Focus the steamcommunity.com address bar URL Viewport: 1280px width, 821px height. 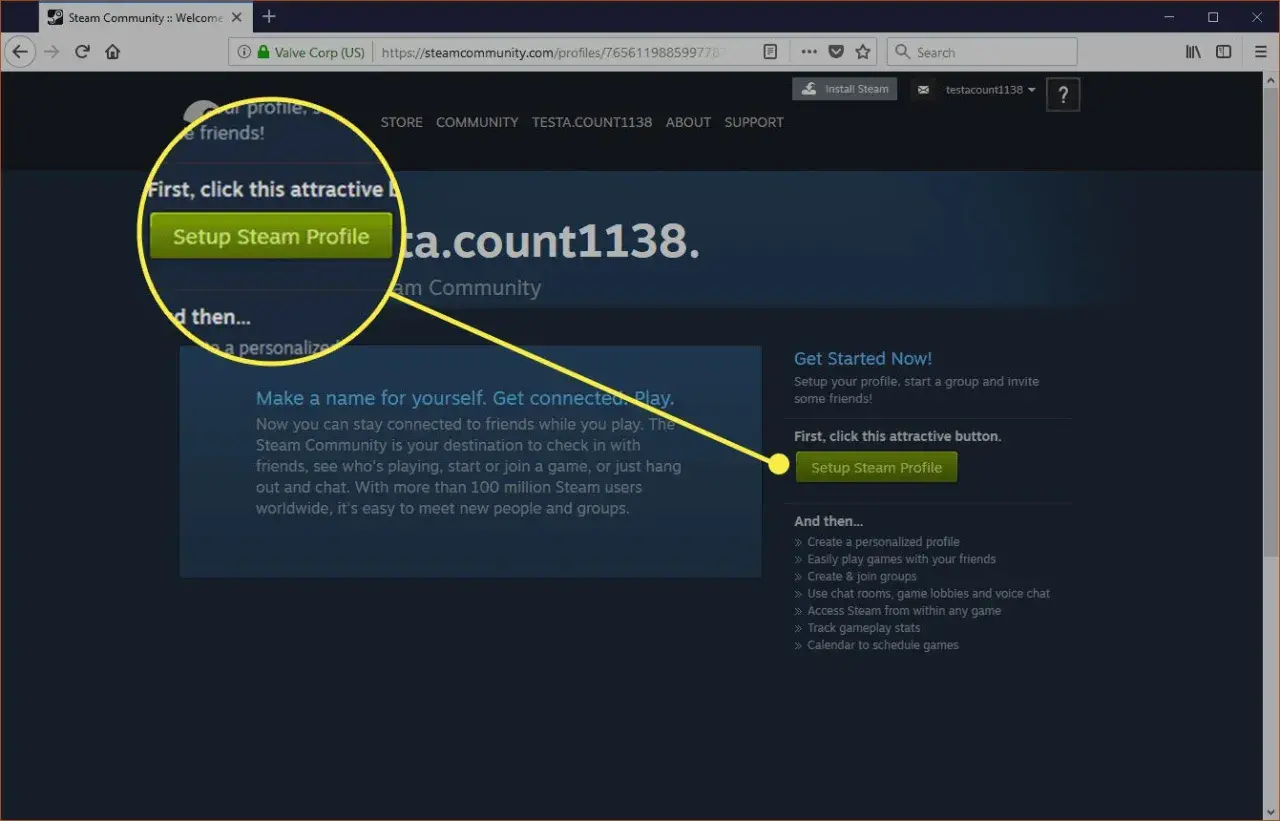click(555, 52)
